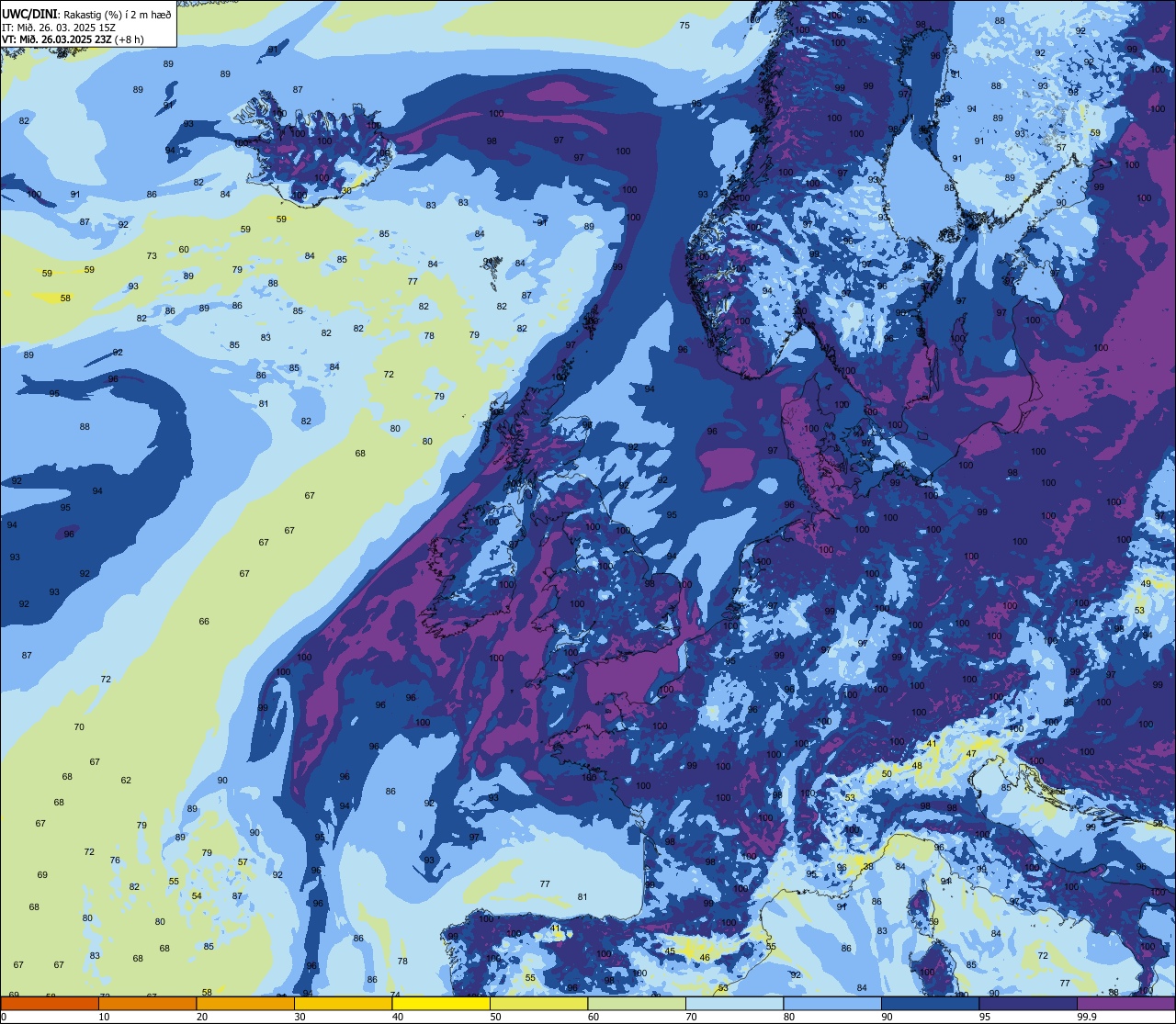The height and width of the screenshot is (1024, 1176).
Task: Click the UWC/DINI title text
Action: point(30,14)
